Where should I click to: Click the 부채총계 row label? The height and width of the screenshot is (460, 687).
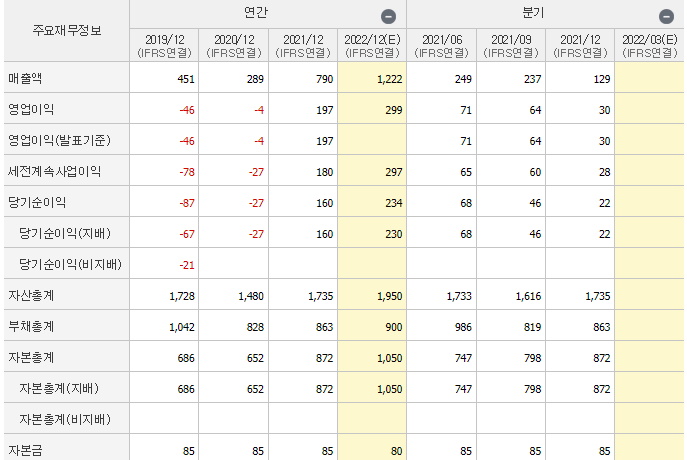pos(31,327)
